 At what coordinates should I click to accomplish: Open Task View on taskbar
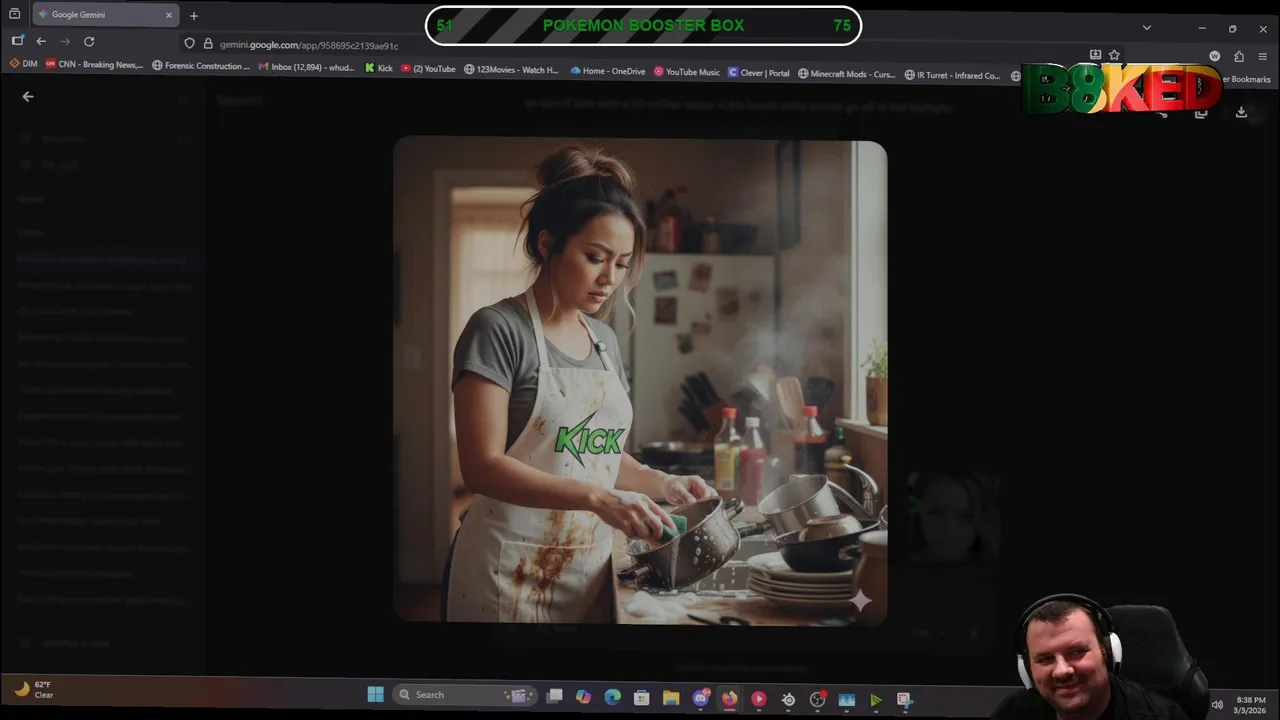point(554,696)
